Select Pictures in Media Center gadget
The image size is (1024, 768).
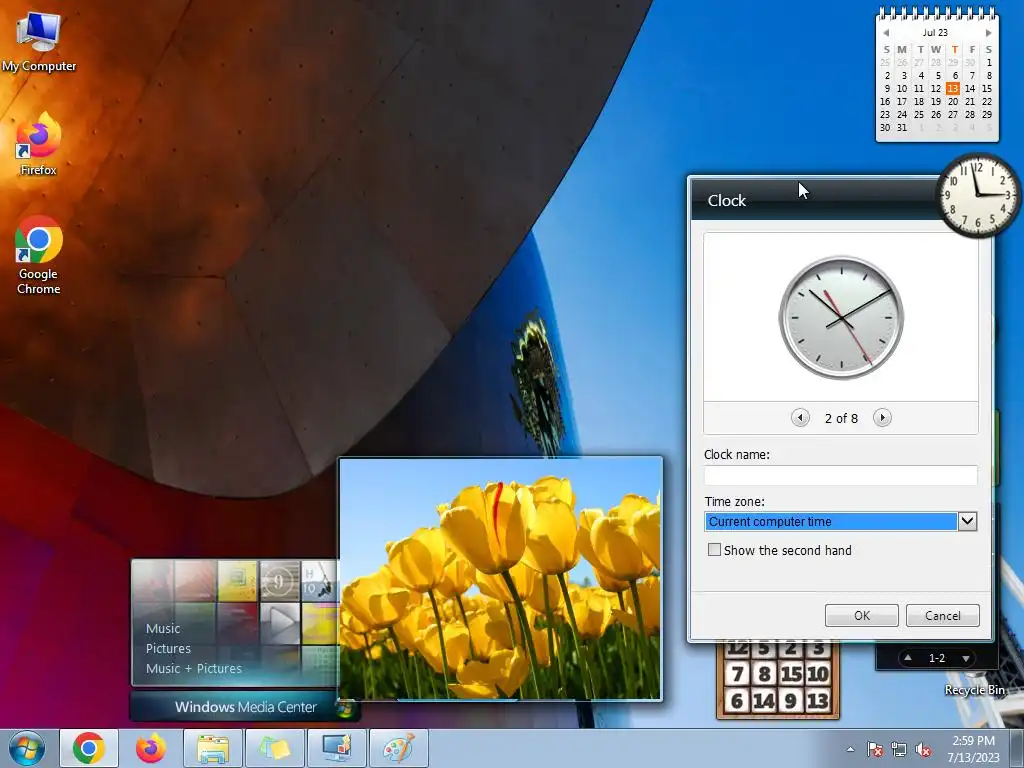click(168, 648)
